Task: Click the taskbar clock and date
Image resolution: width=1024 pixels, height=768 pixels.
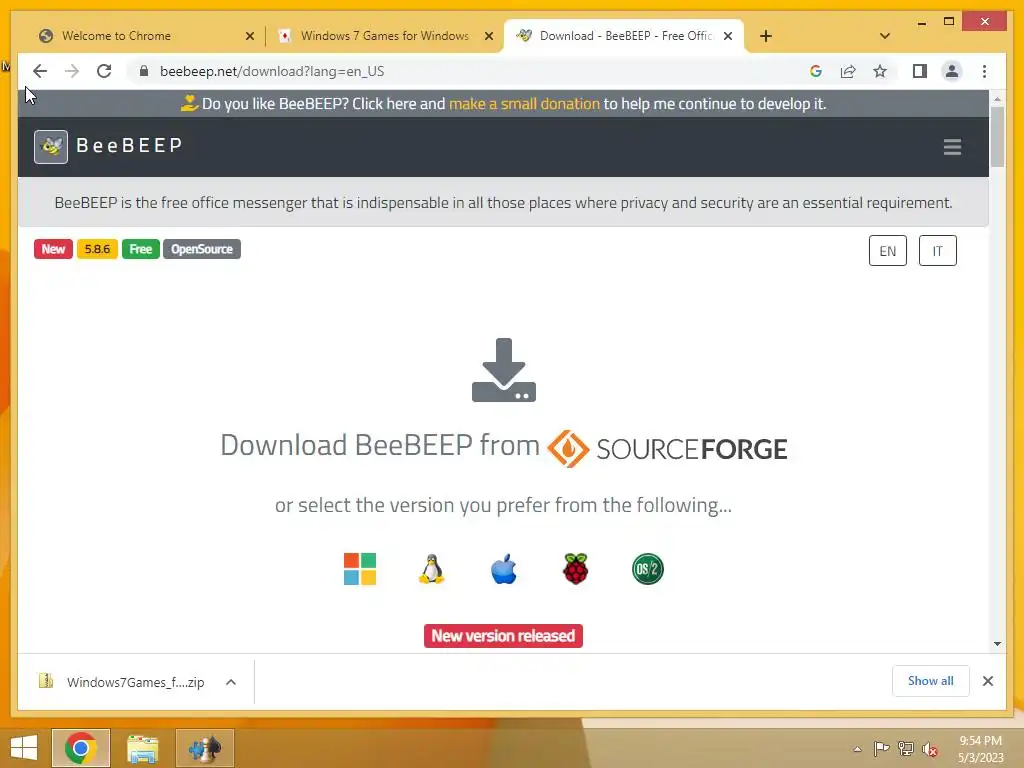Action: point(980,749)
